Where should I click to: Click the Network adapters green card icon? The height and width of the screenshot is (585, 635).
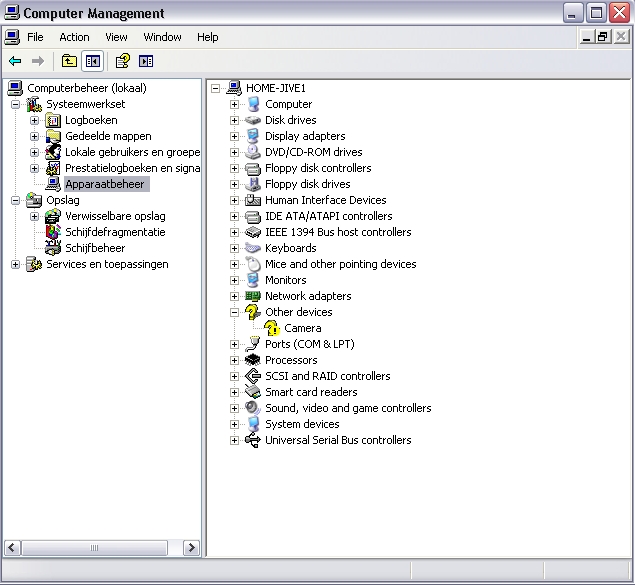(x=253, y=296)
